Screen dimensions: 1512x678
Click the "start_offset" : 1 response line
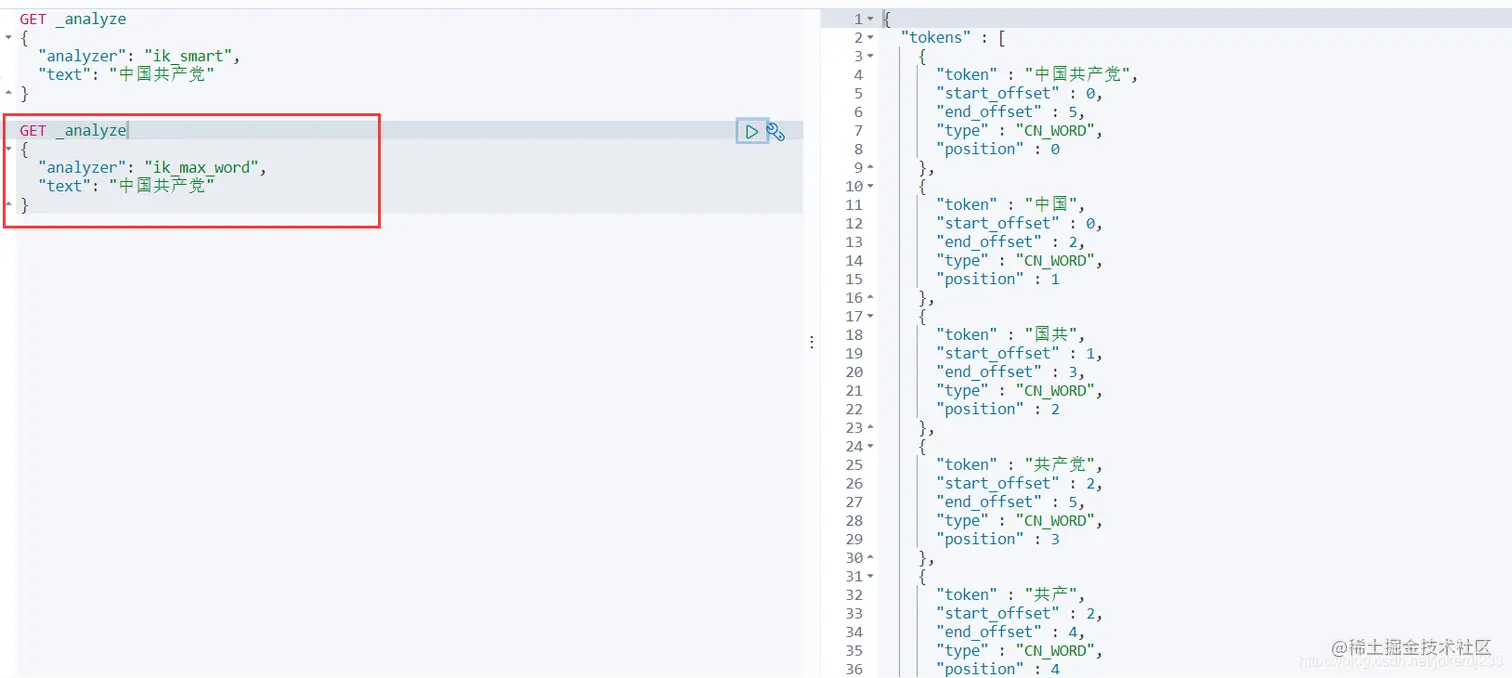click(x=1019, y=353)
